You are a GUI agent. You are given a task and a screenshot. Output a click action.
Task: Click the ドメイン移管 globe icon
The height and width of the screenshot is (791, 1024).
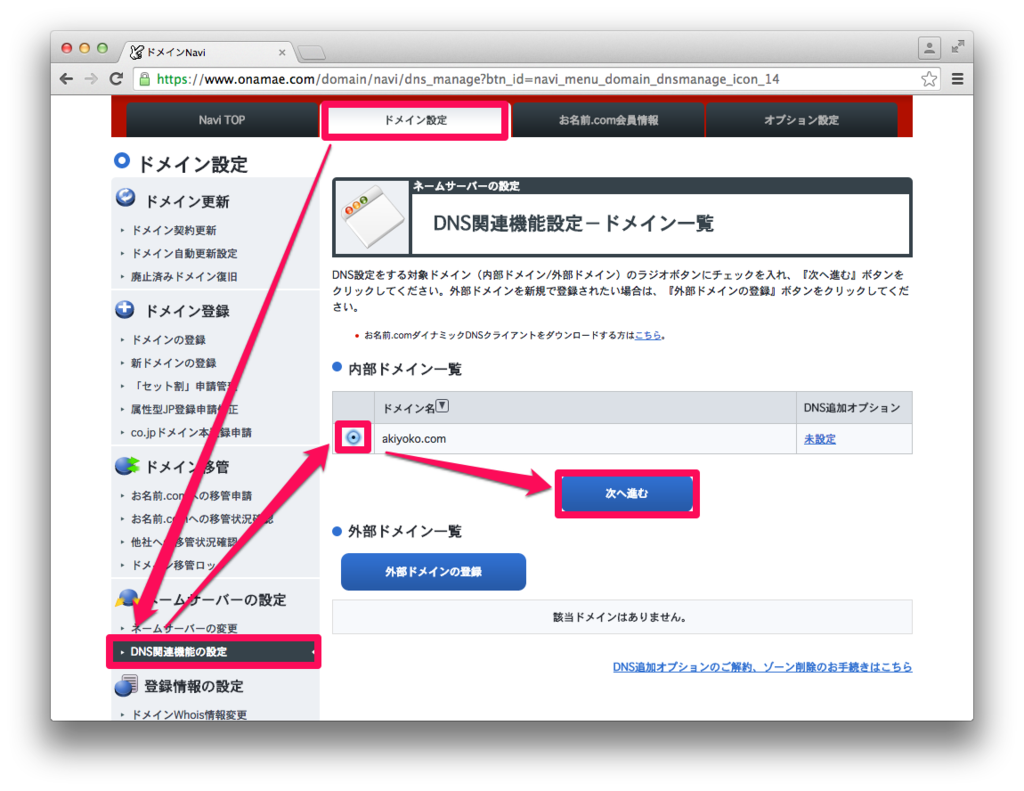tap(127, 466)
